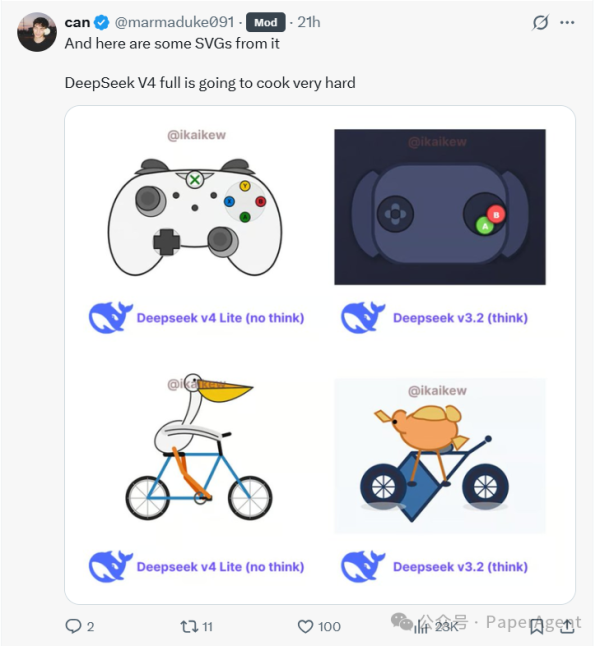The height and width of the screenshot is (646, 600).
Task: Click the top-left Deepseek v4 Lite label
Action: click(220, 318)
